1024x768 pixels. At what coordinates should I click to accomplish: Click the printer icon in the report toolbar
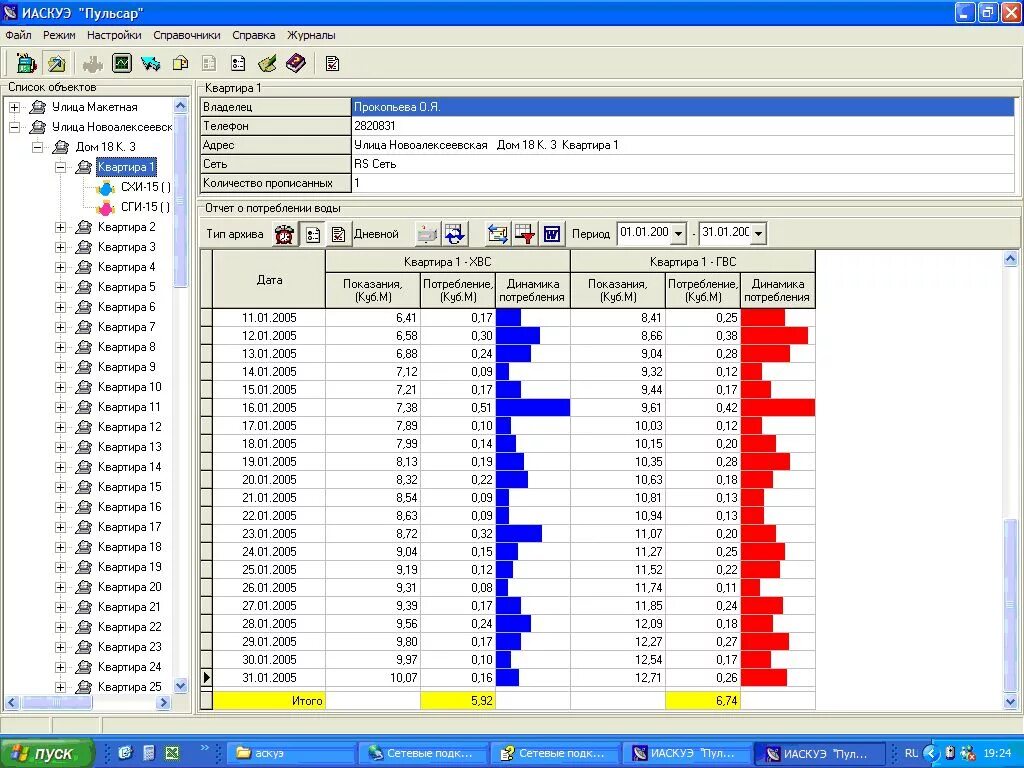[427, 234]
